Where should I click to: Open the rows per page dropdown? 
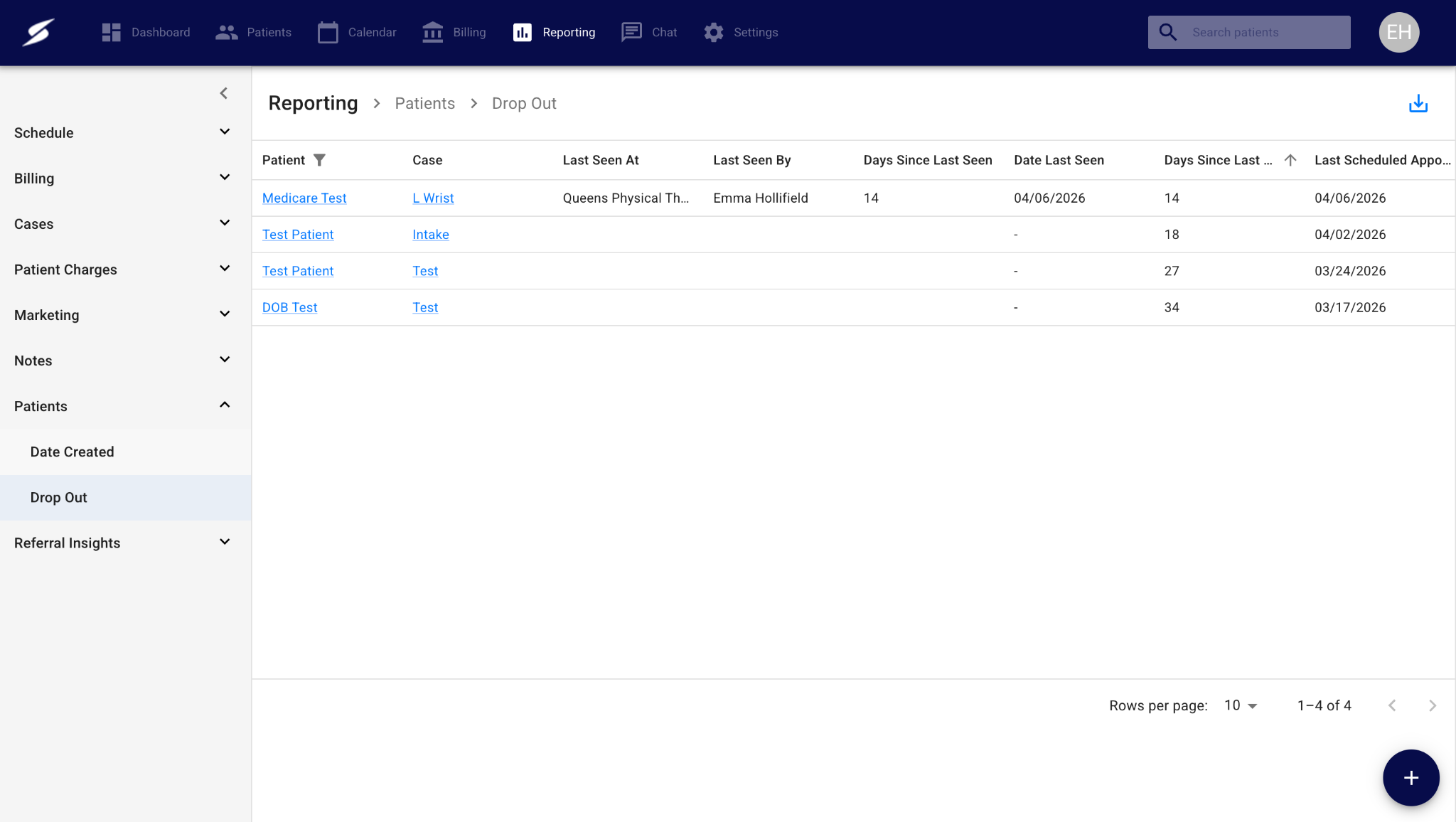pos(1241,705)
